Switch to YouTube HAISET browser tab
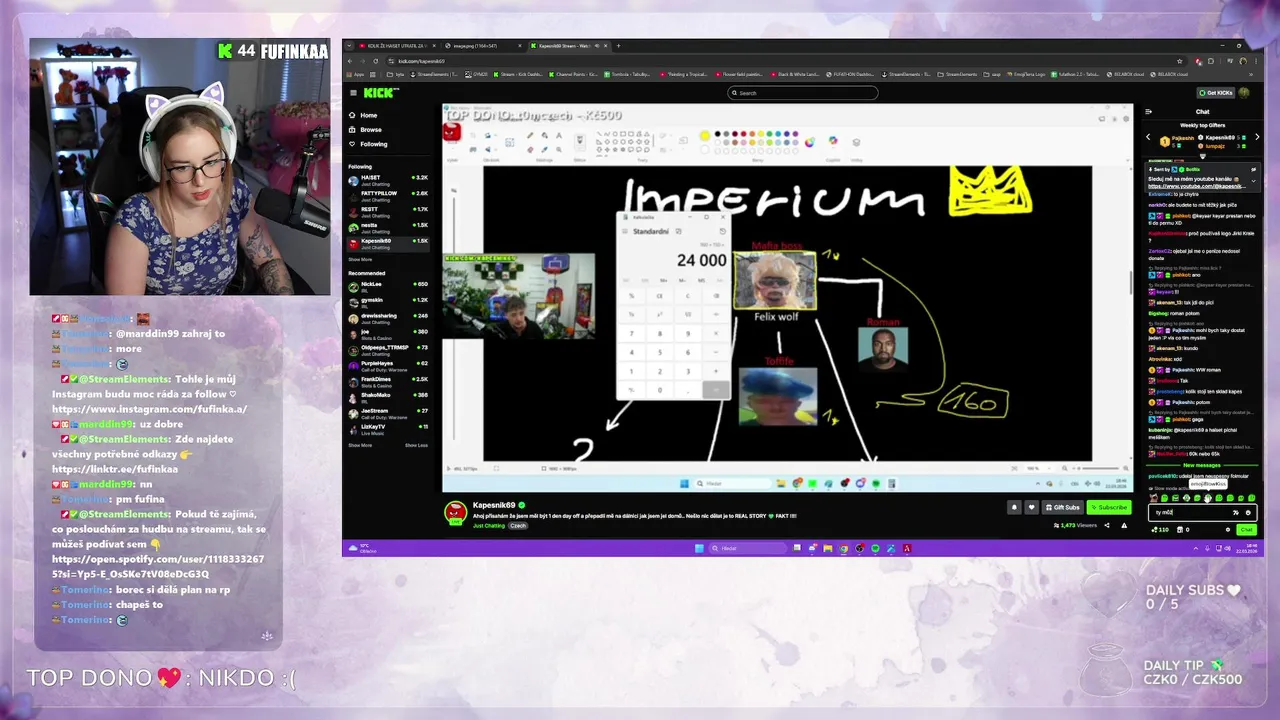The width and height of the screenshot is (1280, 720). coord(398,46)
